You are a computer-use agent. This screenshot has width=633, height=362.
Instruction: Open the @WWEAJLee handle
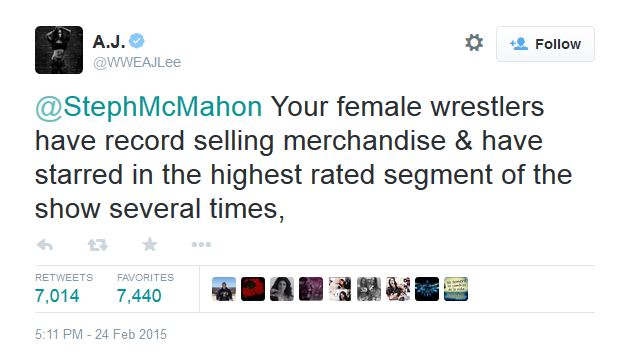pyautogui.click(x=137, y=63)
